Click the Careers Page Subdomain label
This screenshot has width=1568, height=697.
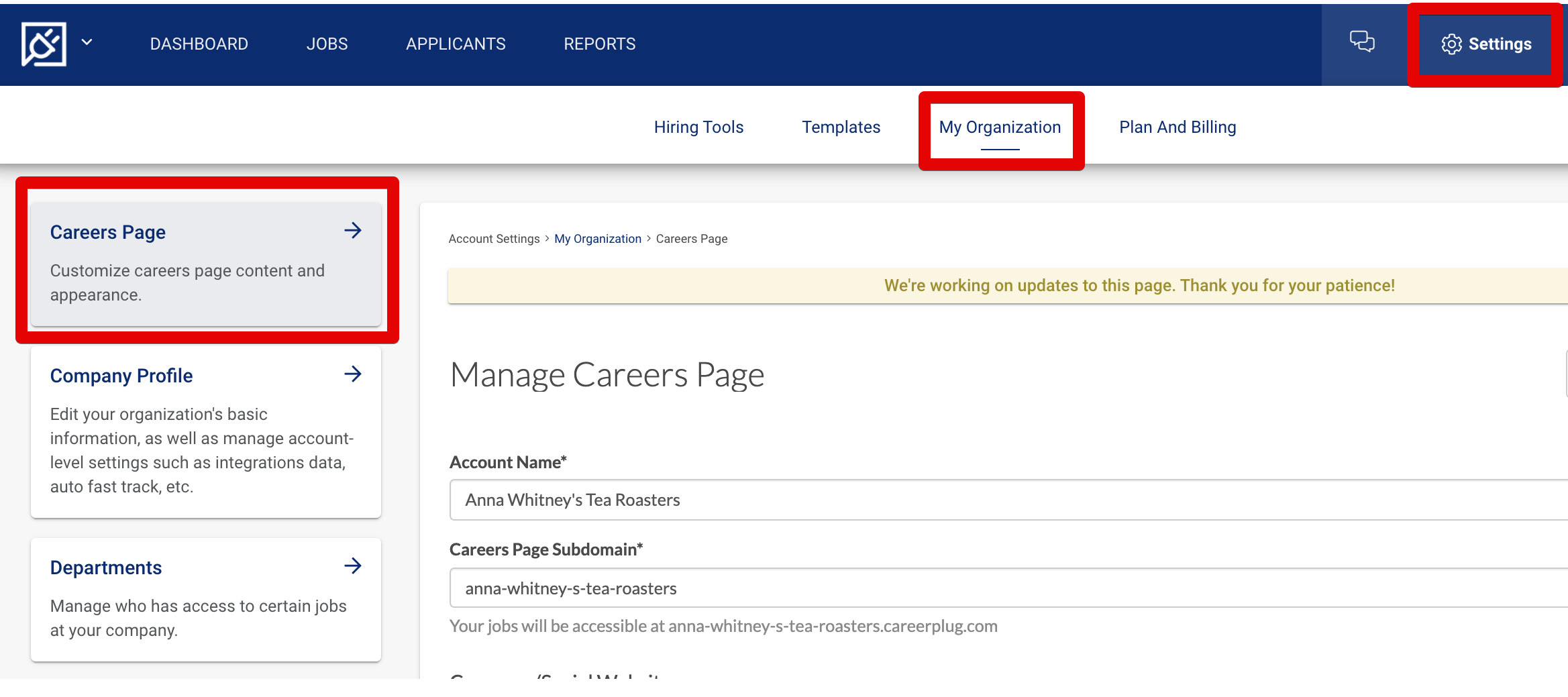[x=546, y=550]
